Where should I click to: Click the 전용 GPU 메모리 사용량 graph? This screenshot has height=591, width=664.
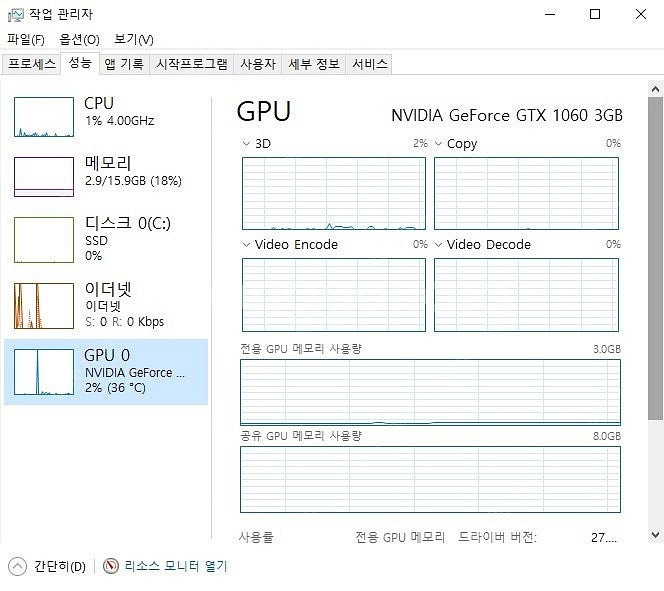[430, 392]
